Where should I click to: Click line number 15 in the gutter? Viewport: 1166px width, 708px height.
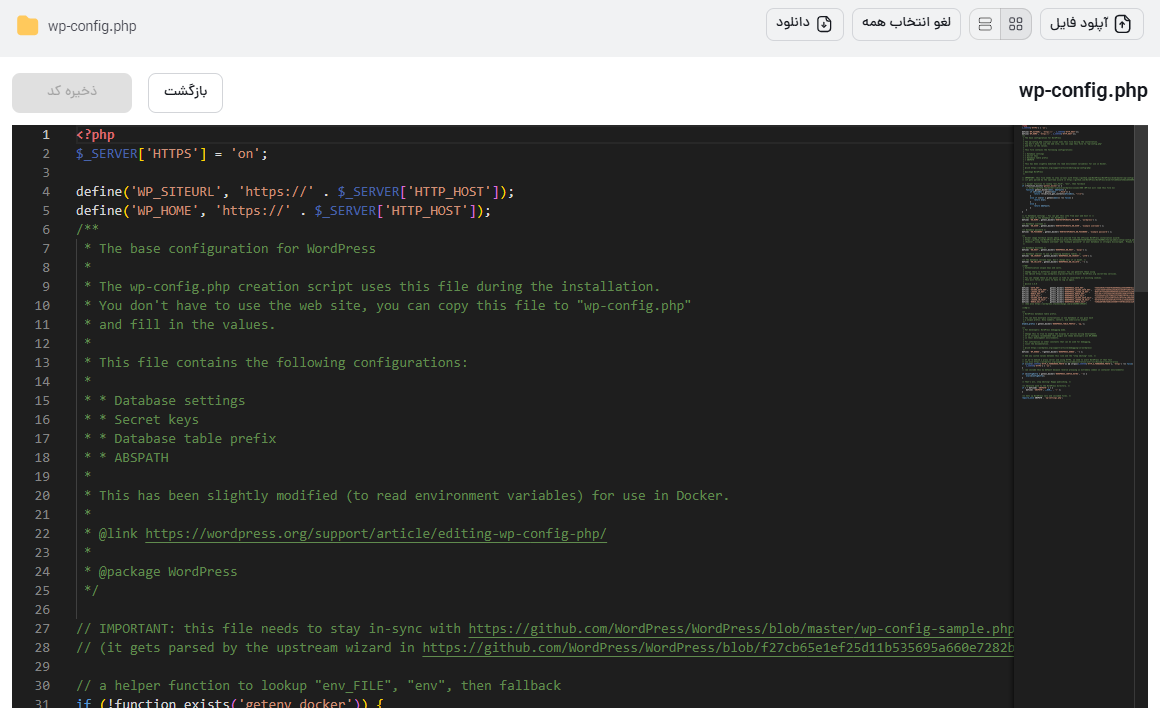pyautogui.click(x=42, y=401)
